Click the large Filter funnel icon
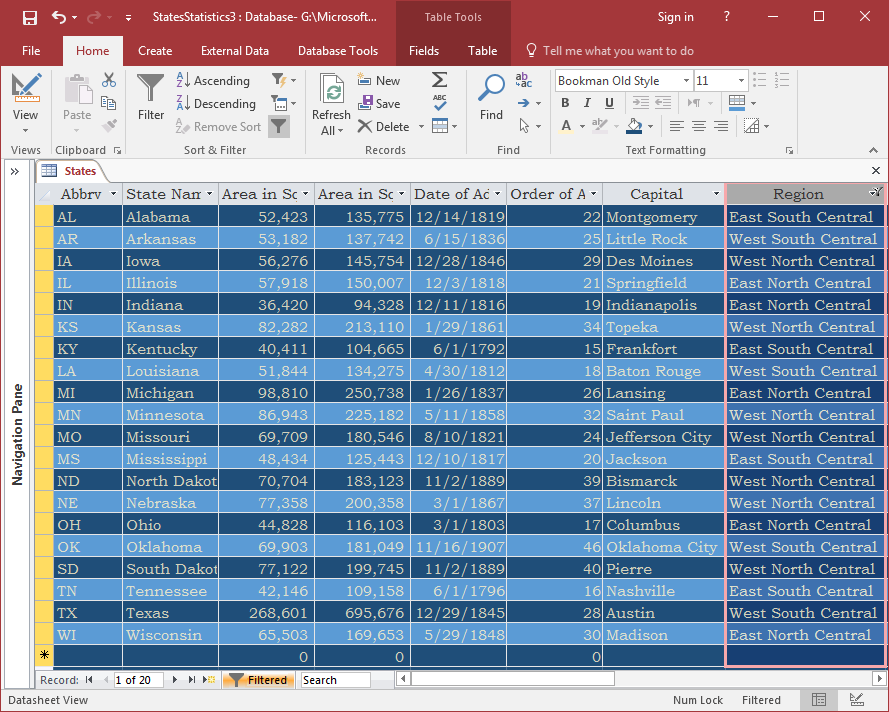889x712 pixels. tap(150, 88)
